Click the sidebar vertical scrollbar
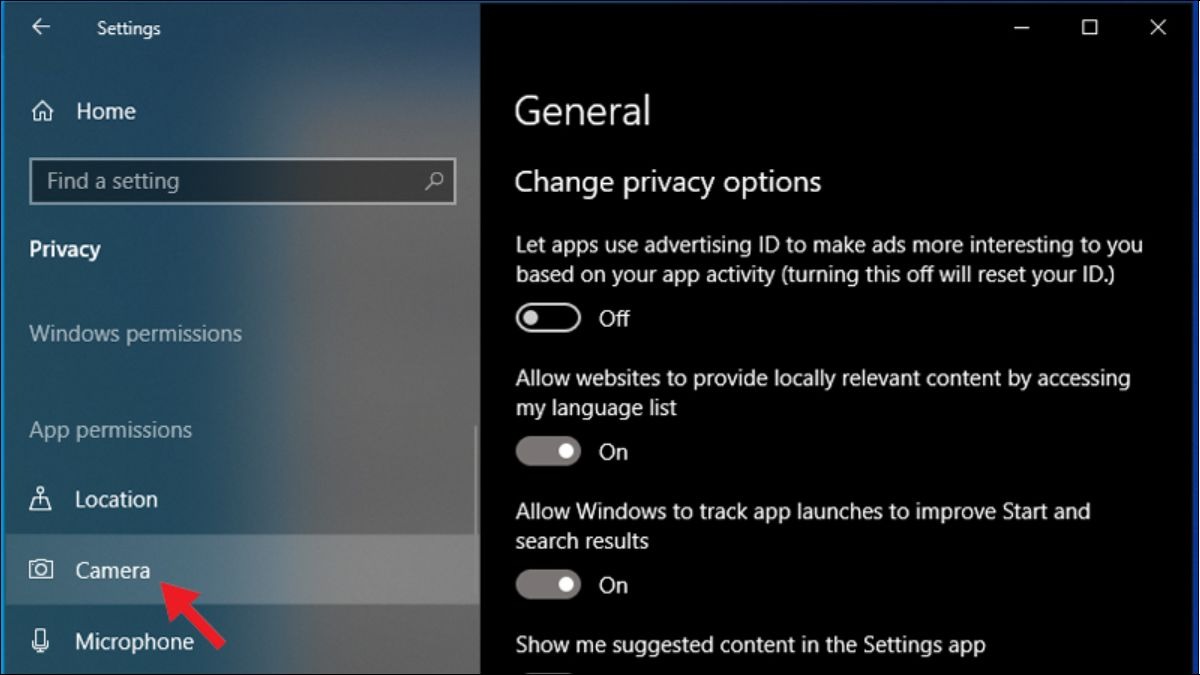 point(476,480)
